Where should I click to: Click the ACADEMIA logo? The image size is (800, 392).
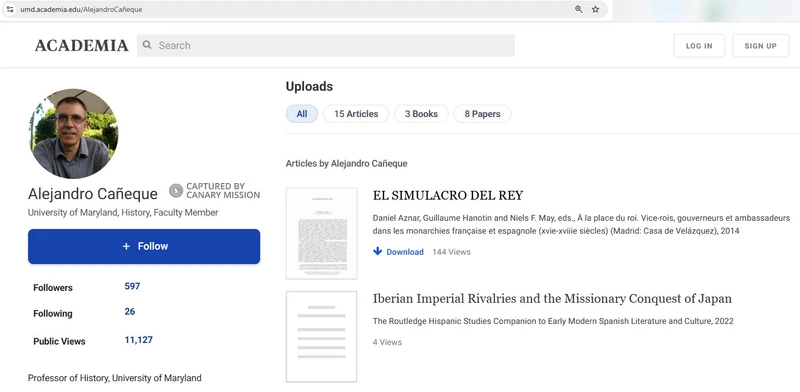tap(82, 45)
